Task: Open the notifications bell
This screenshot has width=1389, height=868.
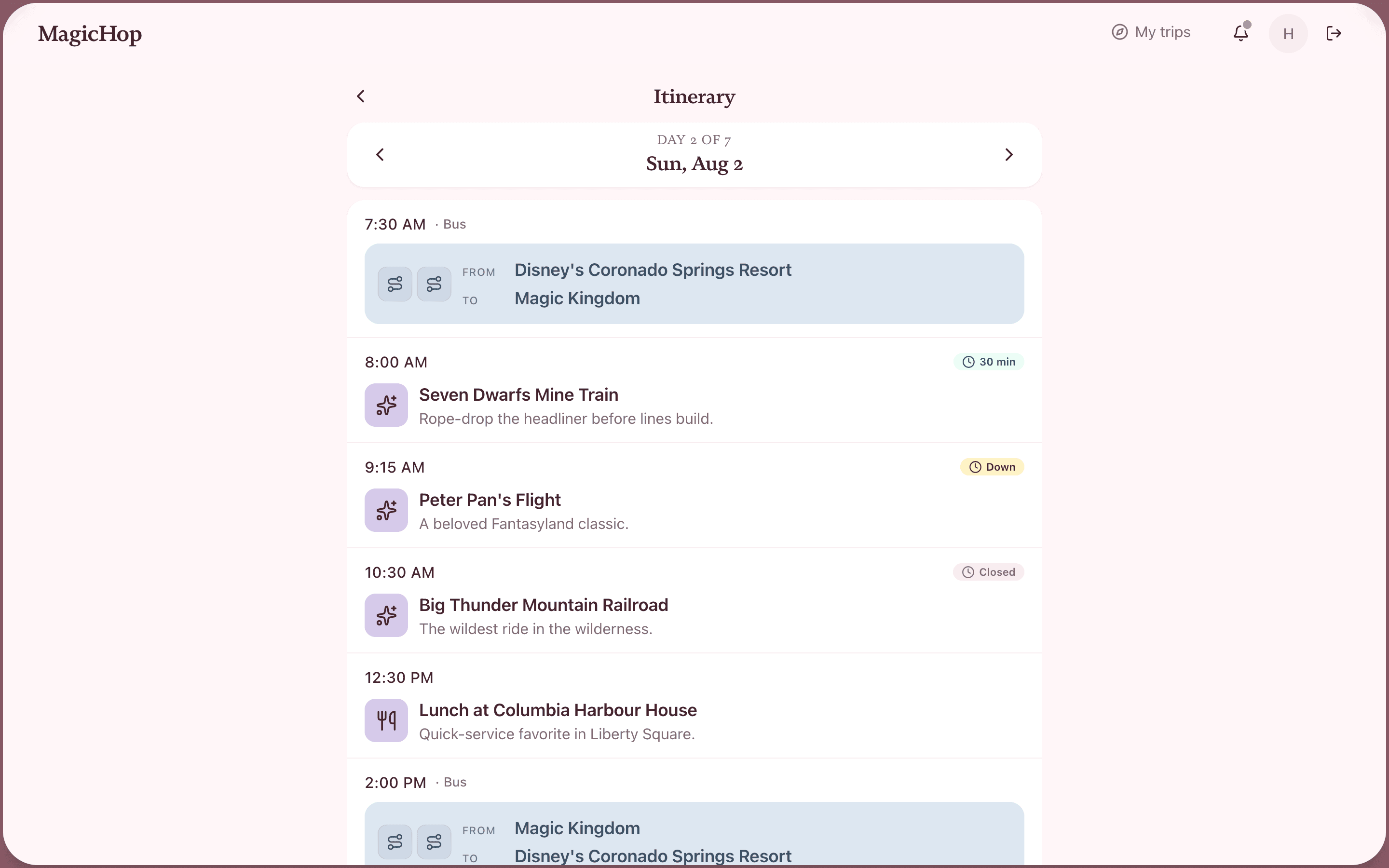Action: pyautogui.click(x=1241, y=33)
